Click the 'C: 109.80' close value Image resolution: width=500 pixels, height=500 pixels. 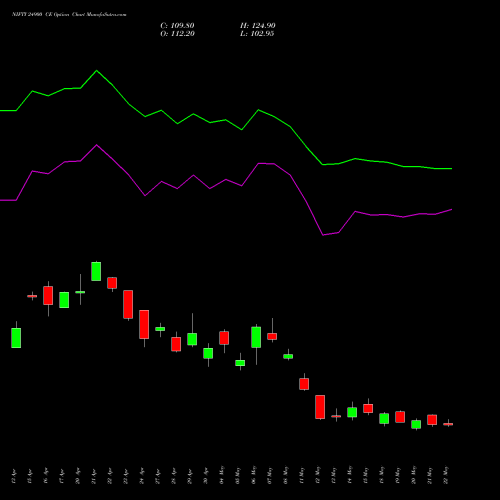click(177, 26)
